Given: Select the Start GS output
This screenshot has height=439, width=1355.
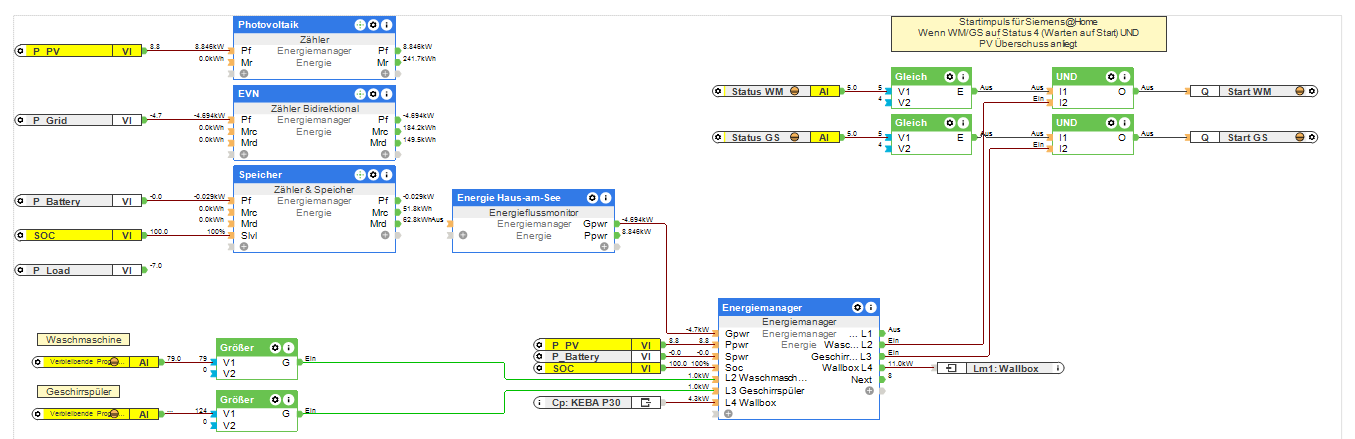Looking at the screenshot, I should pyautogui.click(x=1253, y=137).
